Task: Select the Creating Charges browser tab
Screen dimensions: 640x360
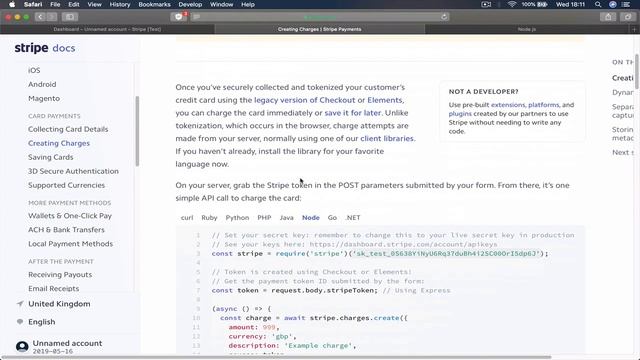Action: (320, 29)
